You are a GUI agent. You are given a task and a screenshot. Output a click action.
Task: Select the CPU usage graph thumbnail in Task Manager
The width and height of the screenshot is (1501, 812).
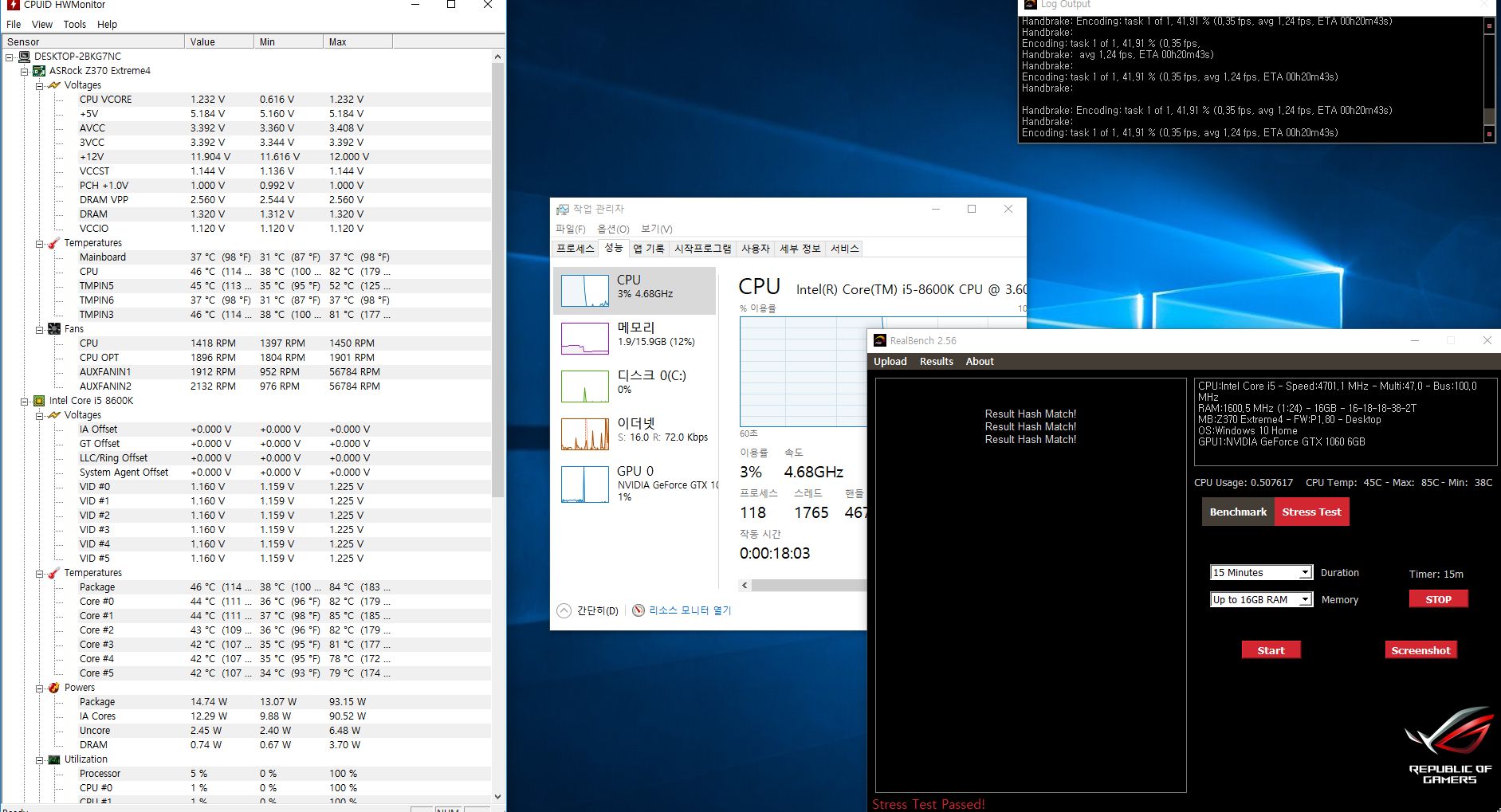(585, 291)
